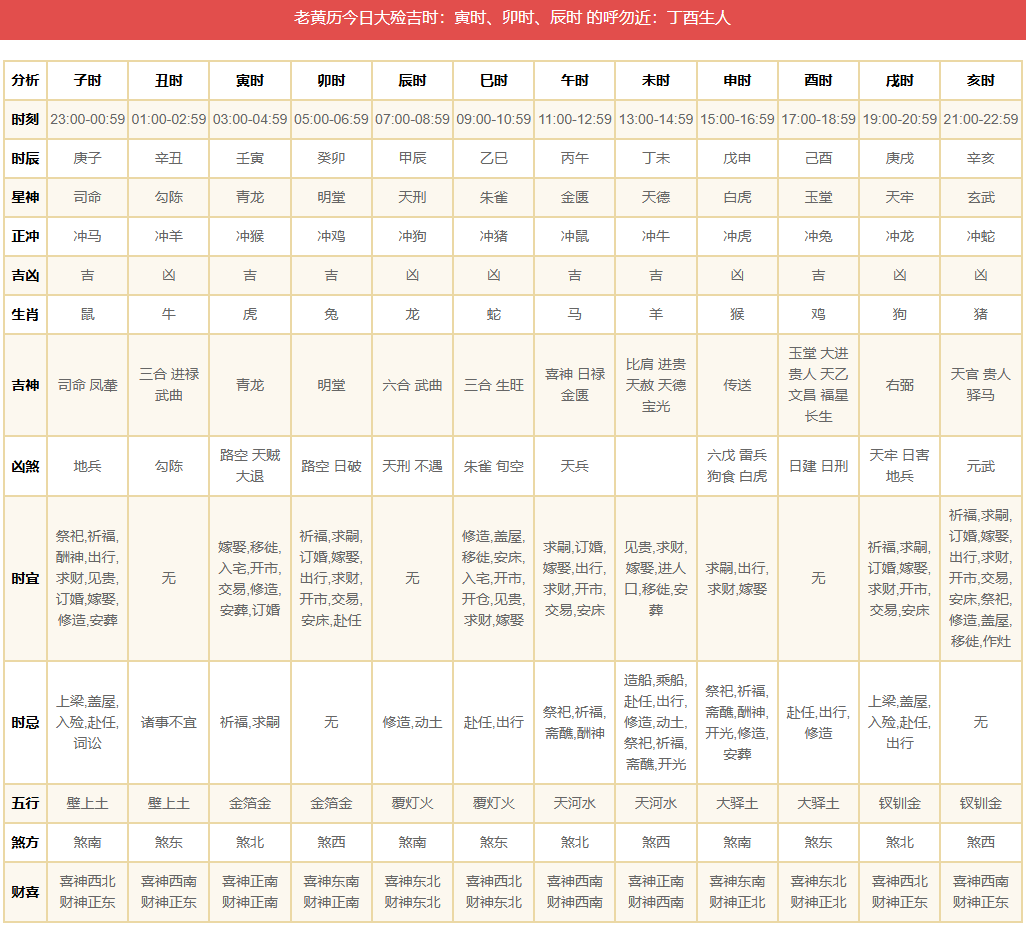Image resolution: width=1026 pixels, height=927 pixels.
Task: Click the 甲辰 cell in the 时辰 row
Action: (412, 158)
